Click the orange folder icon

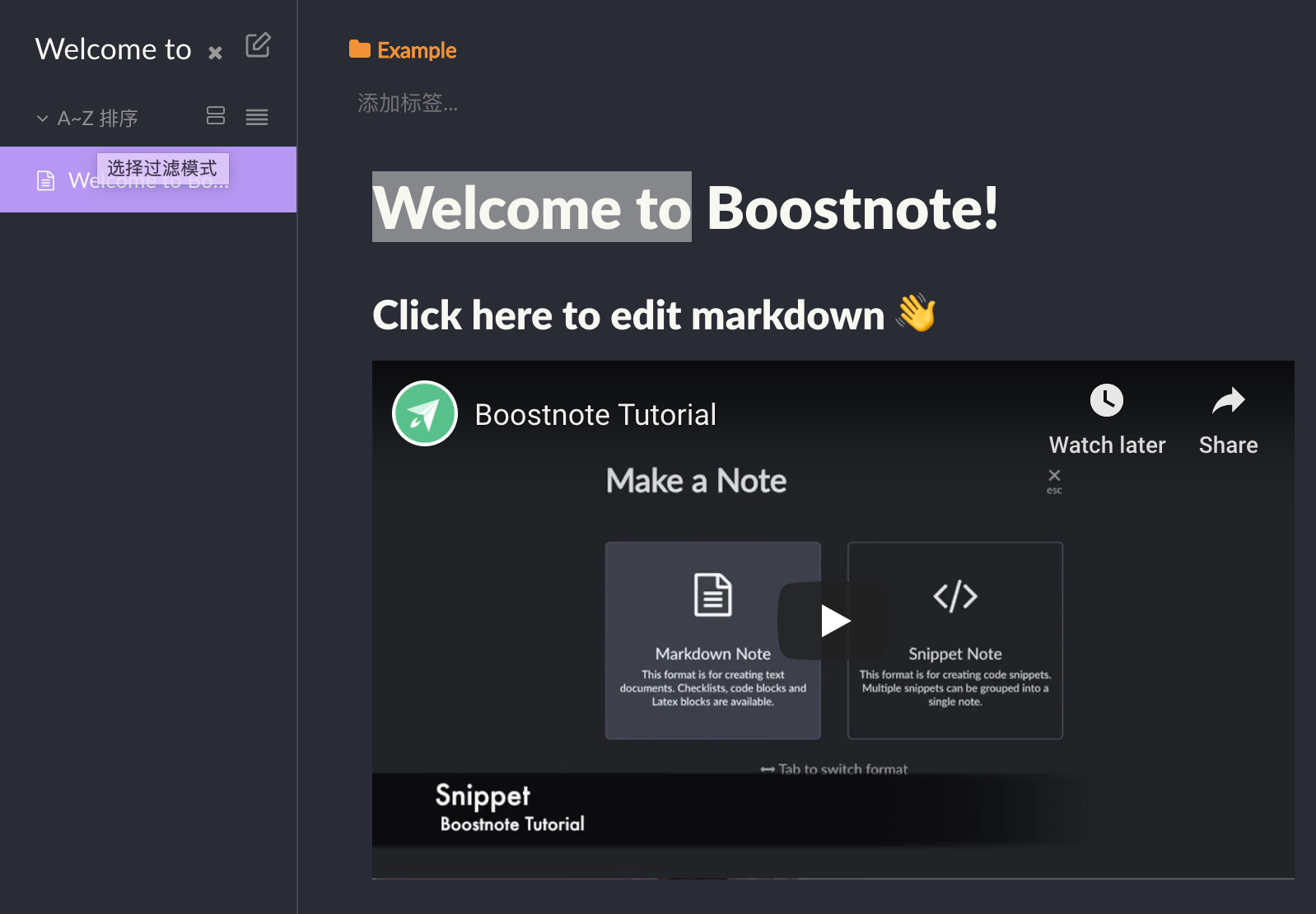pyautogui.click(x=359, y=49)
